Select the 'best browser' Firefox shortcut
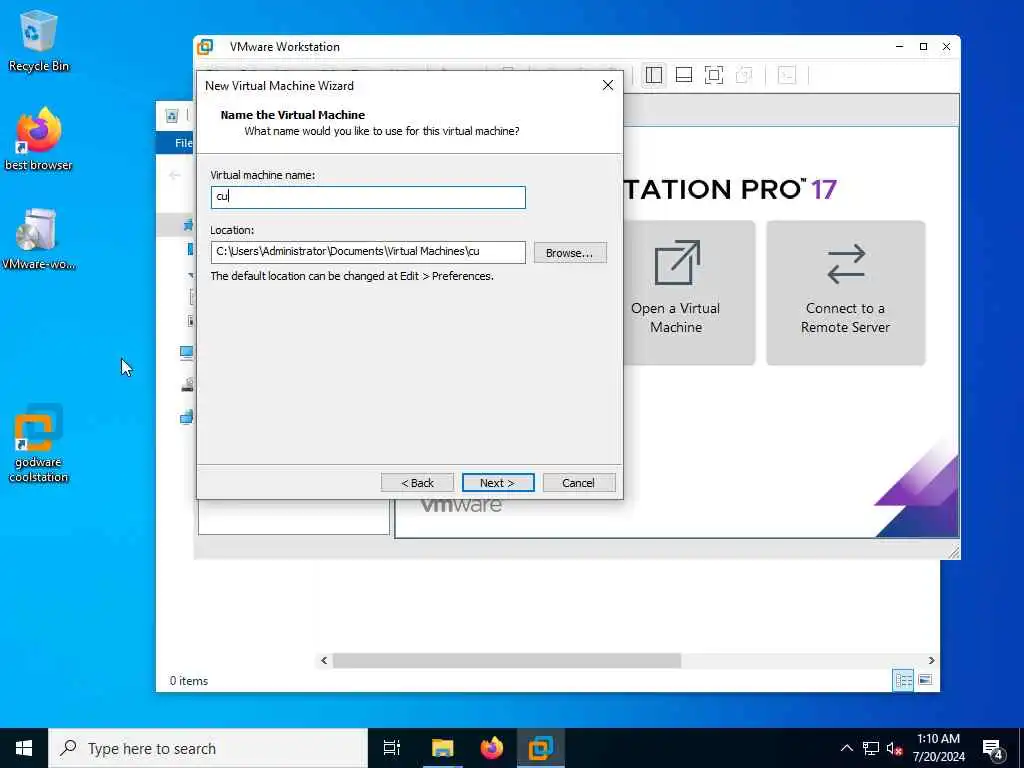Image resolution: width=1024 pixels, height=768 pixels. click(x=38, y=139)
